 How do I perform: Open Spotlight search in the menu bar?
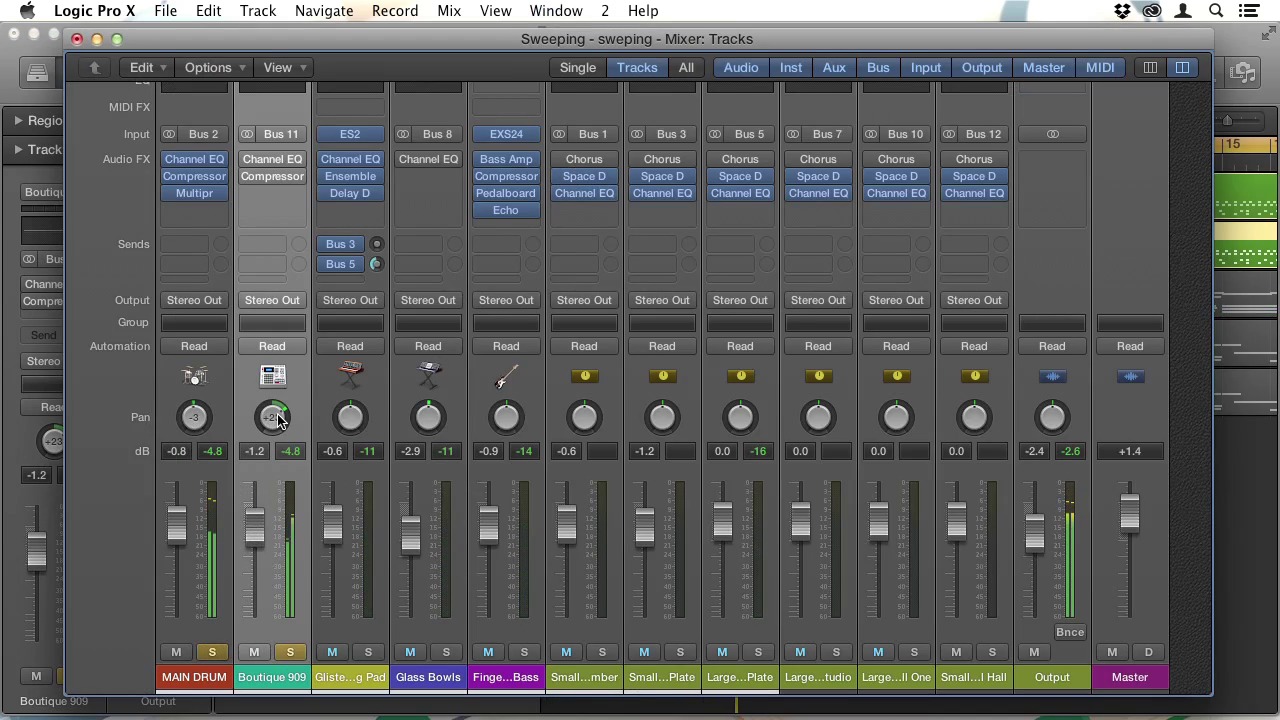point(1216,11)
